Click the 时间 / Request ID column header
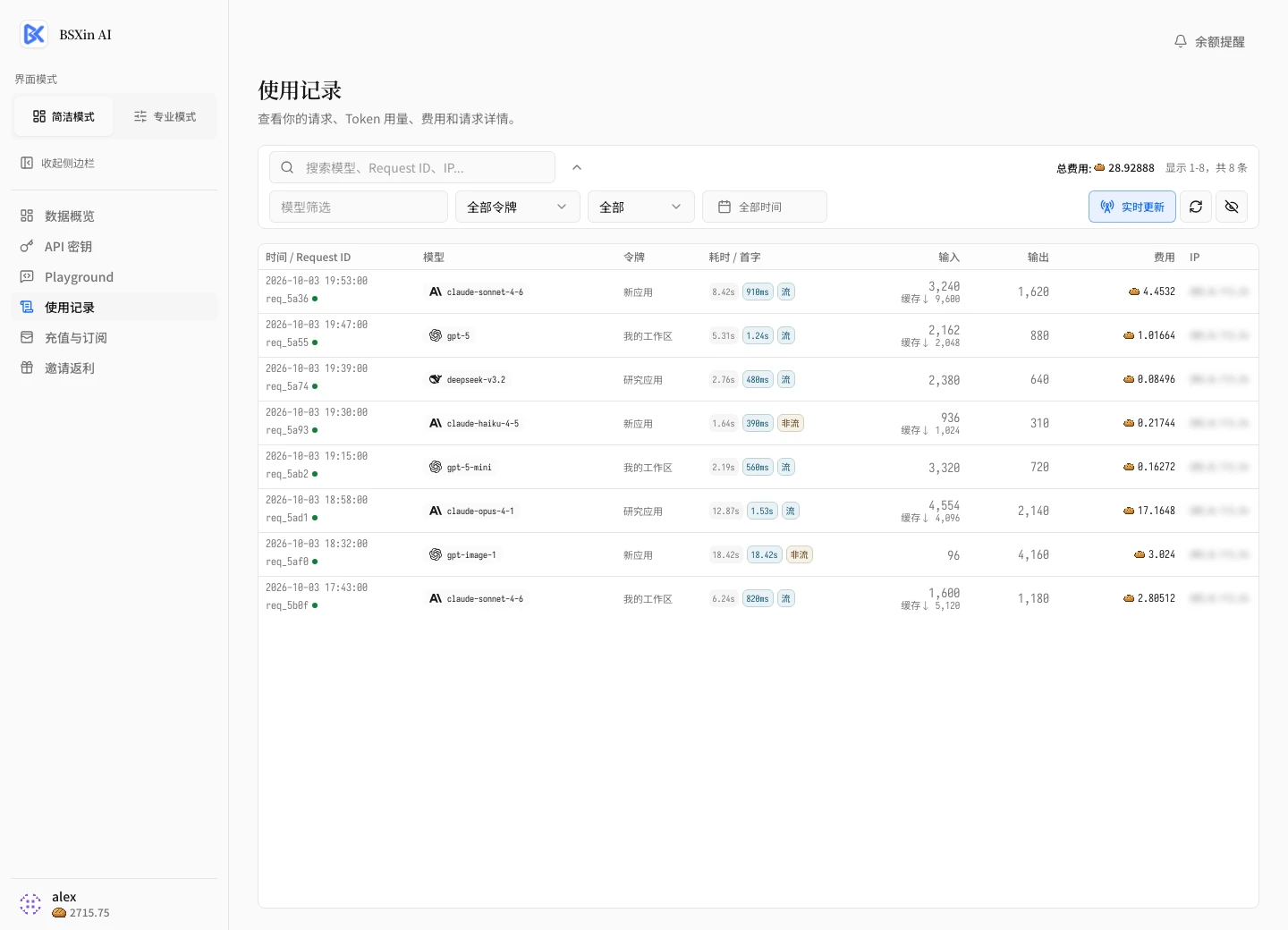Screen dimensions: 1288x930 (309, 257)
